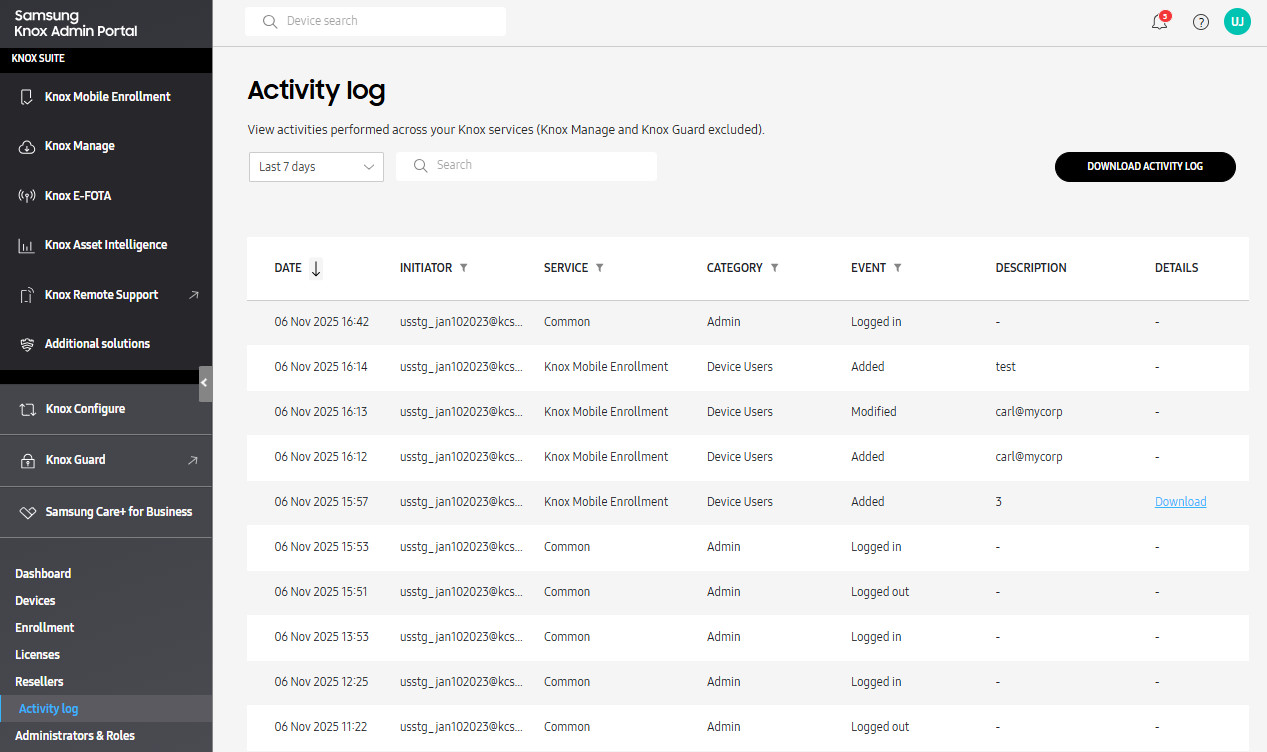
Task: Open Additional solutions icon
Action: coord(25,343)
